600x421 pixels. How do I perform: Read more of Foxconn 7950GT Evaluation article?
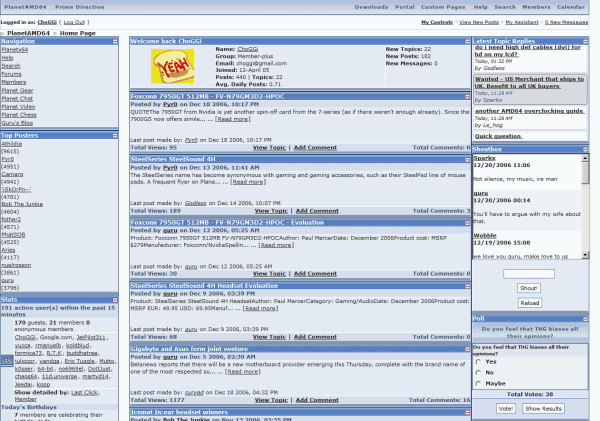click(276, 245)
